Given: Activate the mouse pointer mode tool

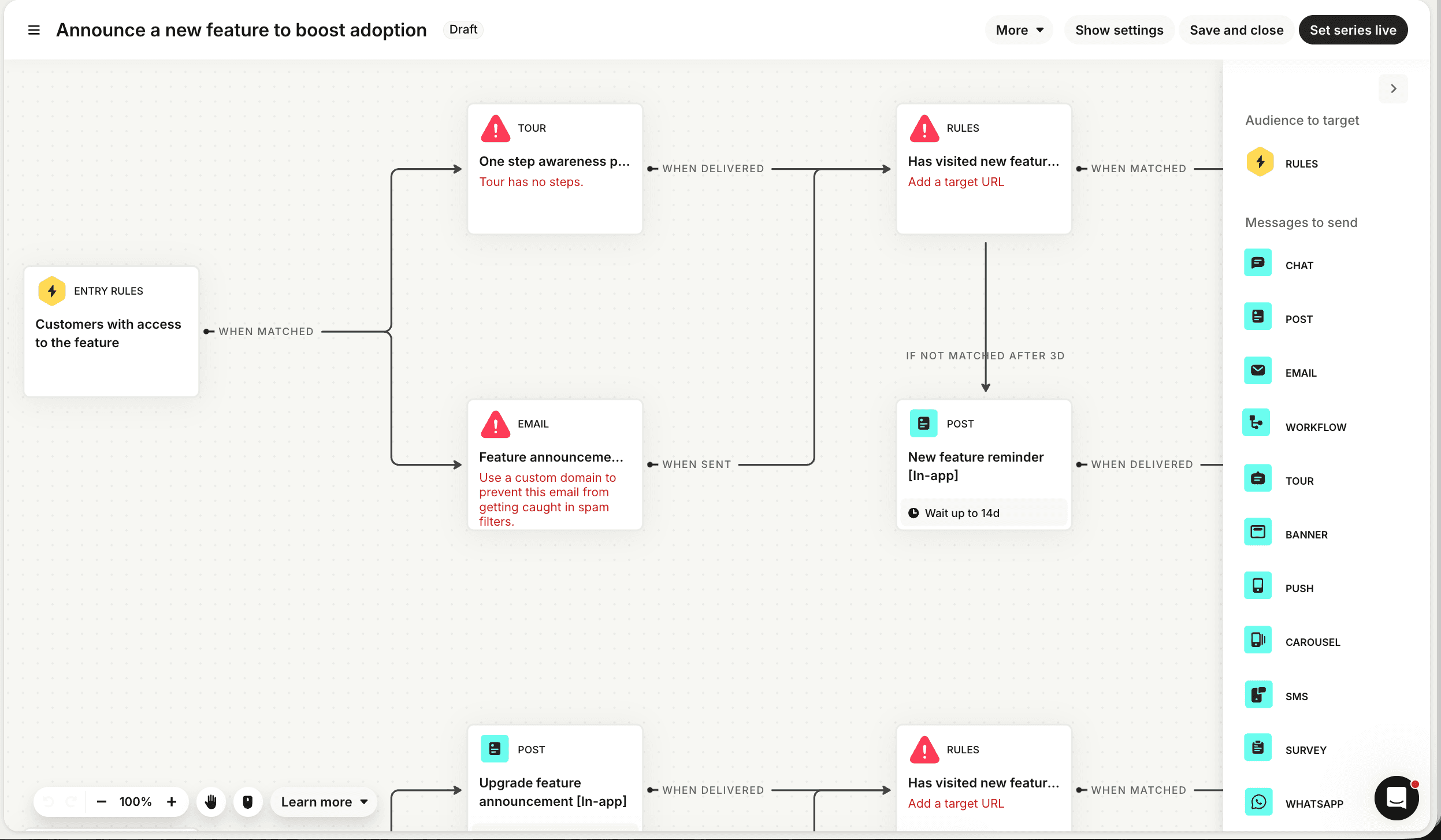Looking at the screenshot, I should click(x=248, y=802).
